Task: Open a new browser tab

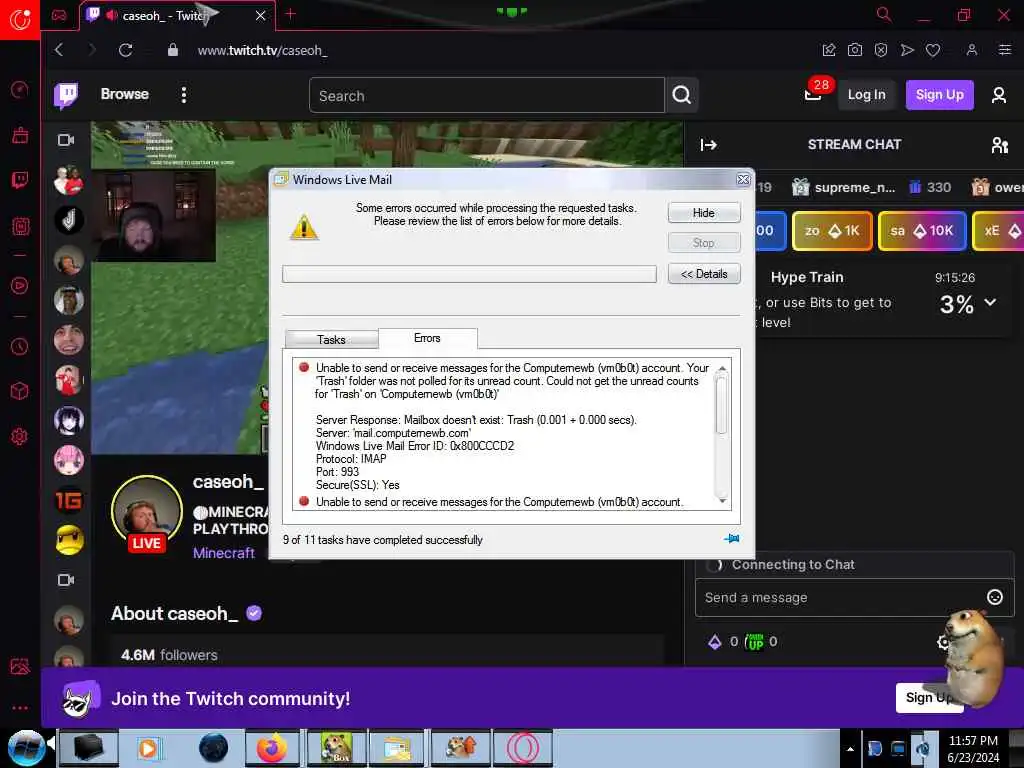Action: [291, 14]
